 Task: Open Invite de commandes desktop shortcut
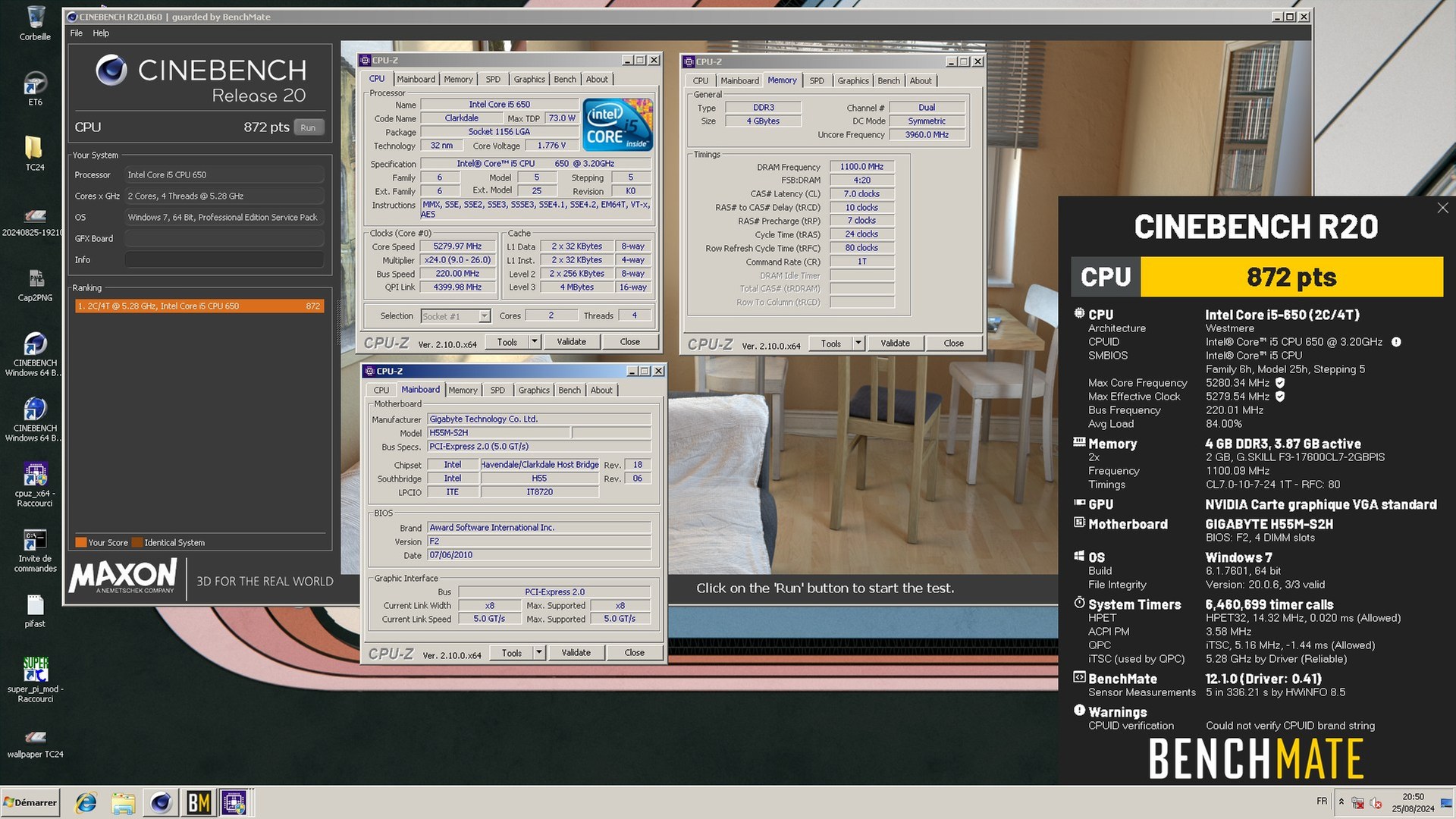click(x=35, y=549)
